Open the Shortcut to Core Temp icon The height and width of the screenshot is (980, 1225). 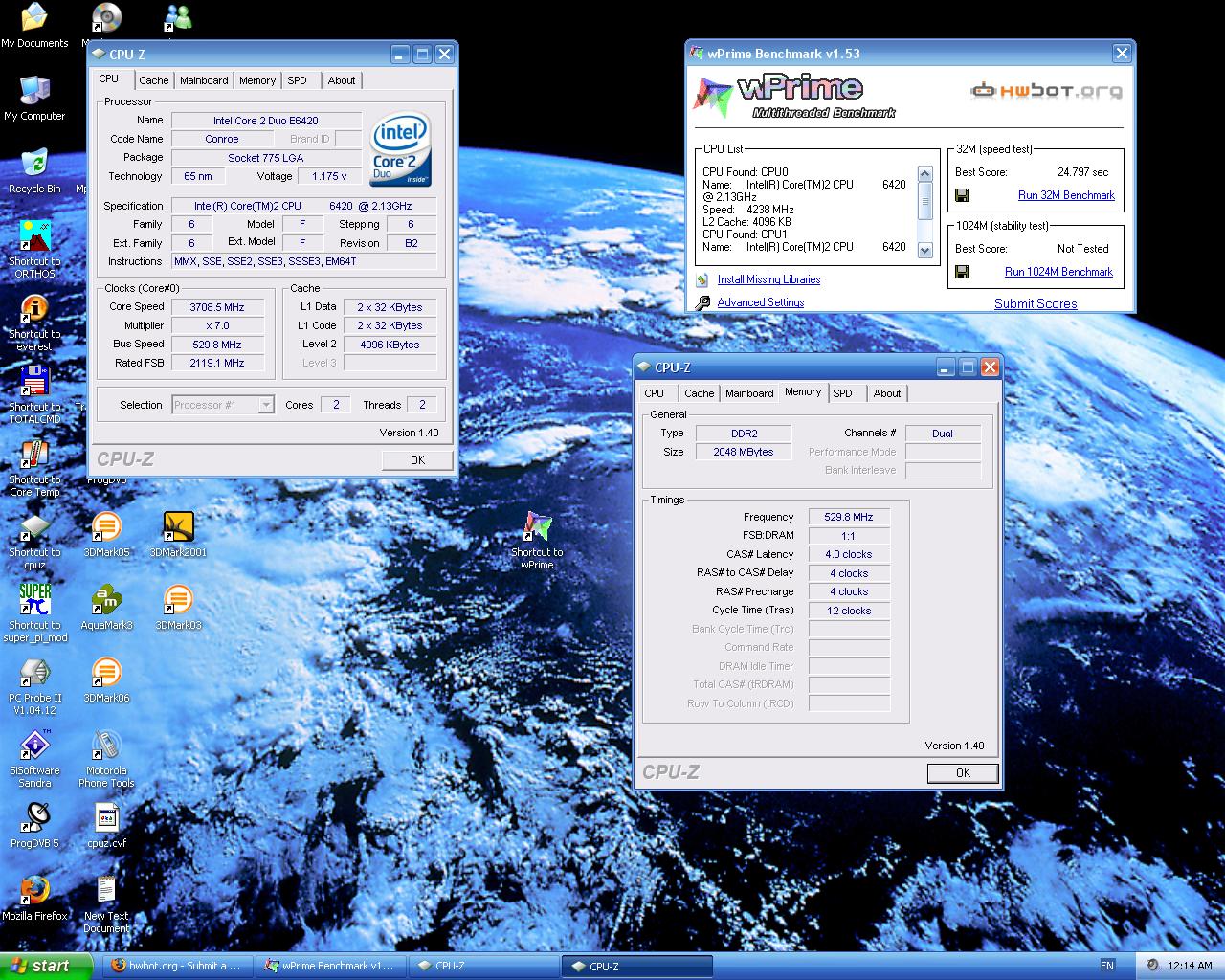(x=34, y=468)
